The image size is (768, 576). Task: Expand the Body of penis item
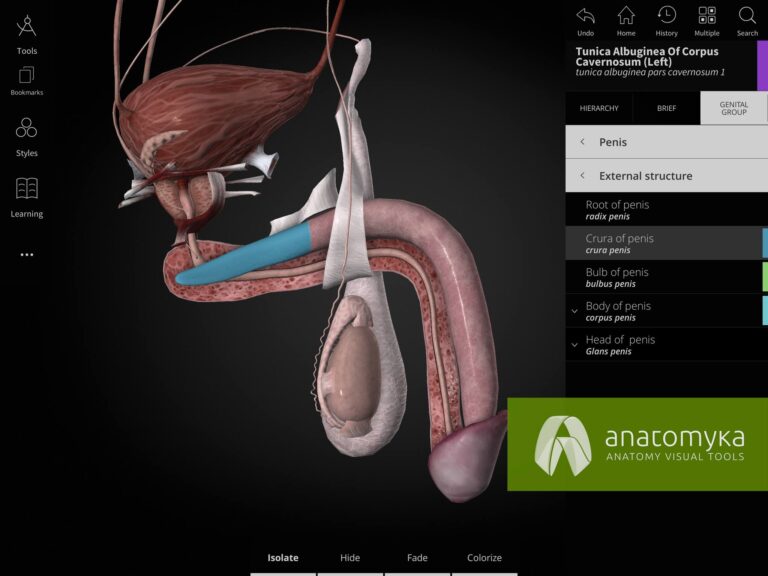tap(574, 311)
